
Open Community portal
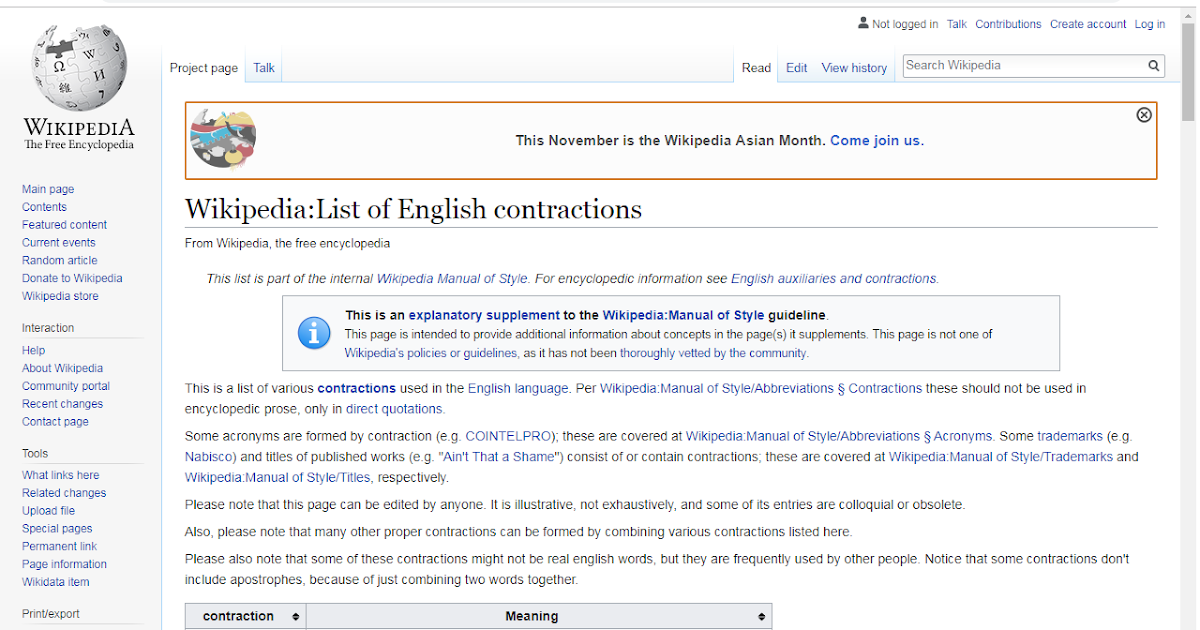pos(66,387)
